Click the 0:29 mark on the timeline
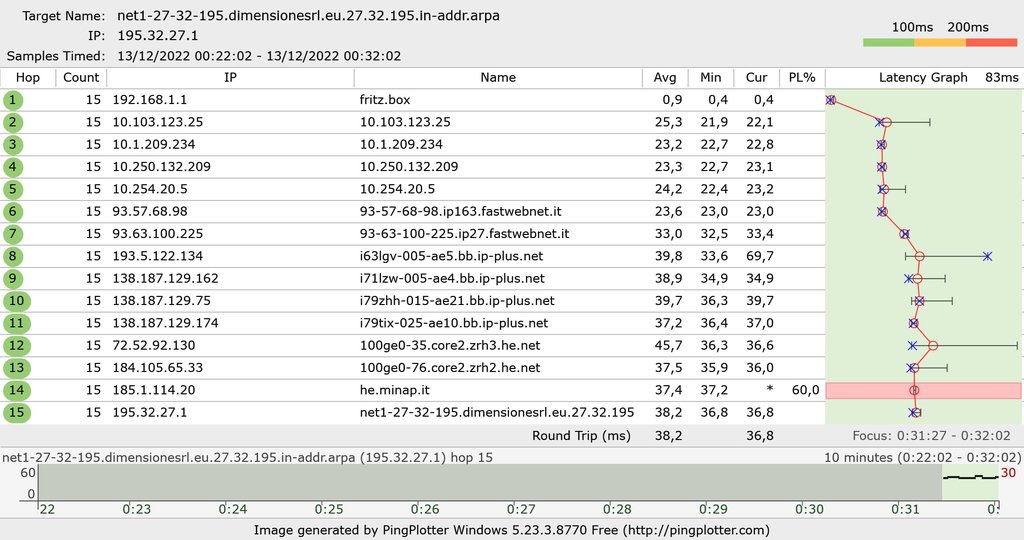 point(712,509)
